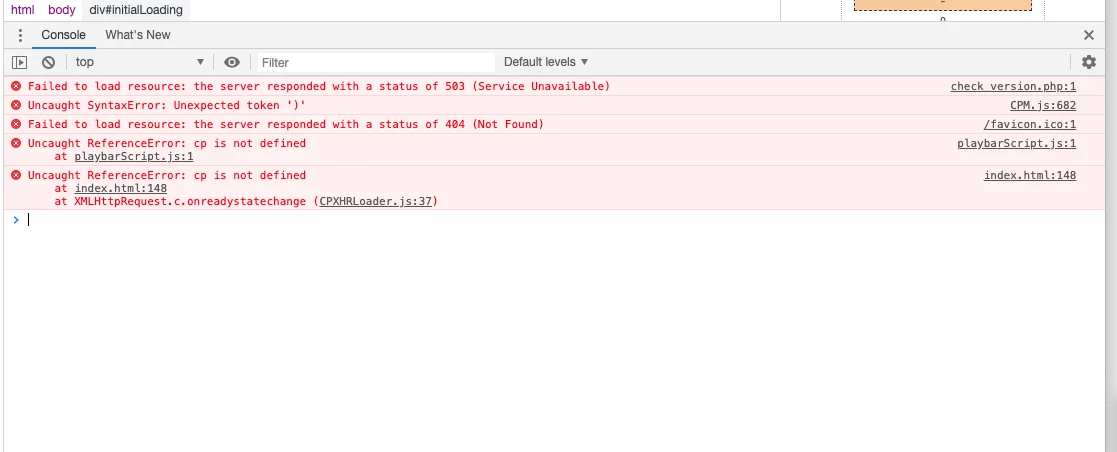The width and height of the screenshot is (1117, 452).
Task: Select html in the breadcrumb bar
Action: 23,10
